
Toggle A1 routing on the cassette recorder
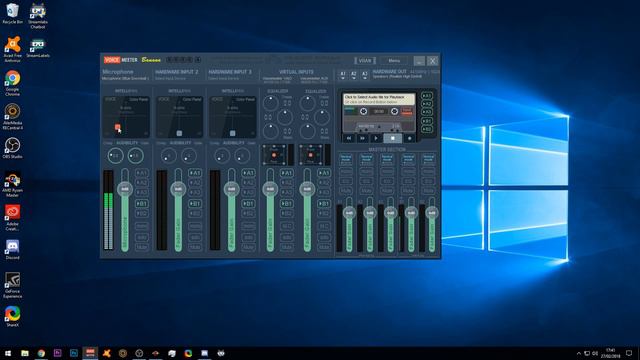click(427, 96)
